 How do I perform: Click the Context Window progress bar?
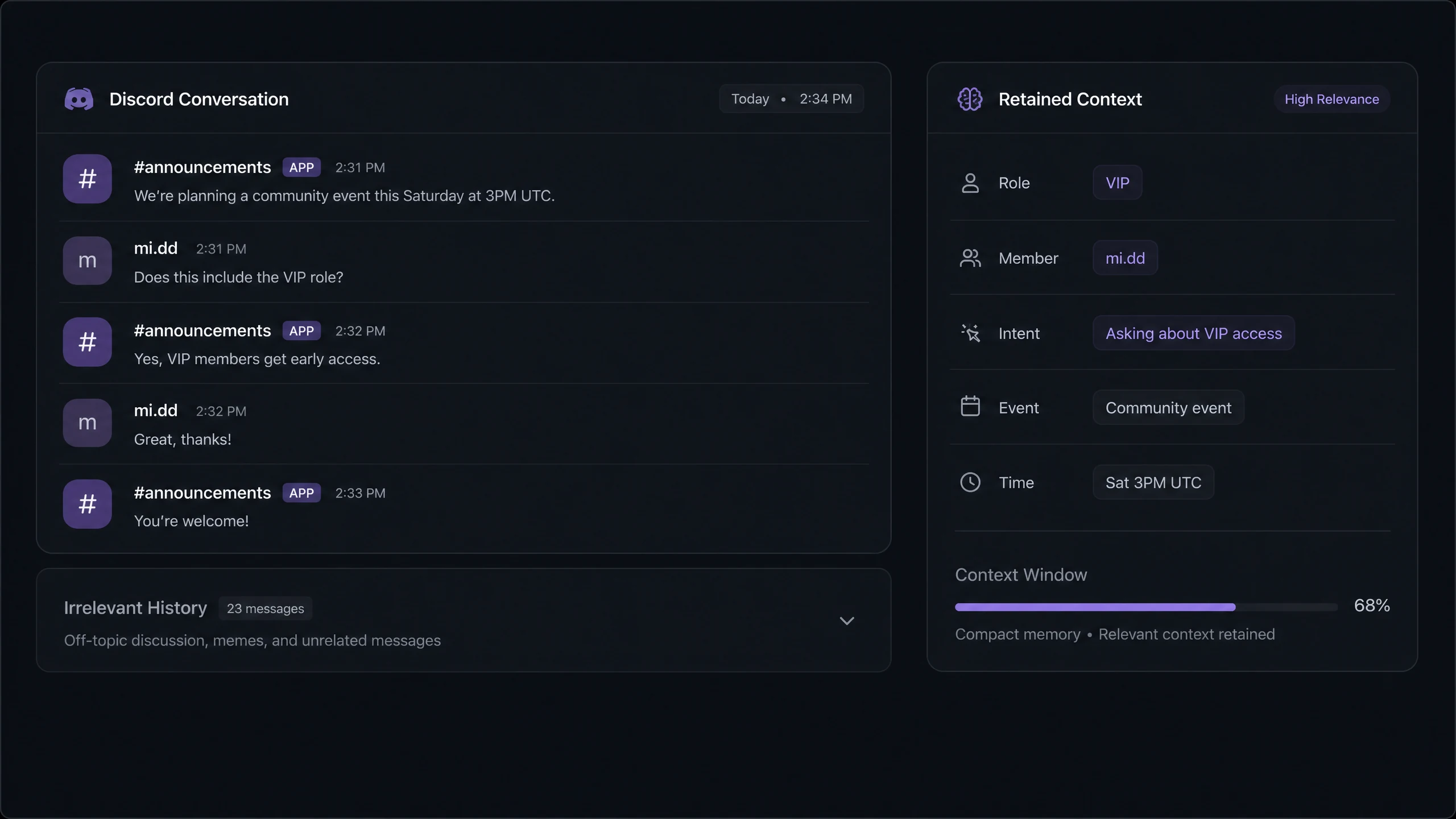(1146, 607)
